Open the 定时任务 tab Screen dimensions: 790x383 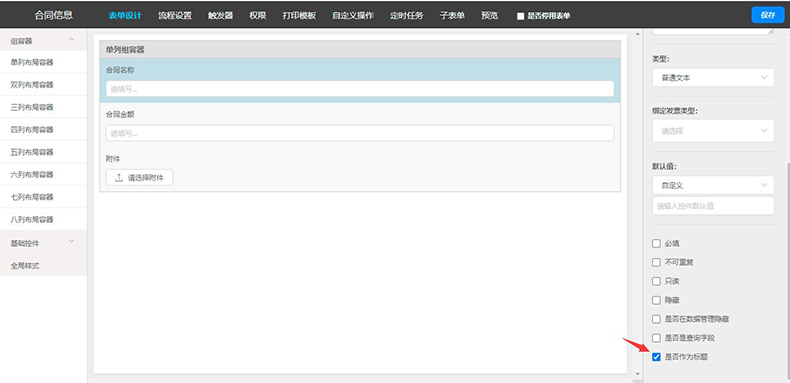(407, 15)
